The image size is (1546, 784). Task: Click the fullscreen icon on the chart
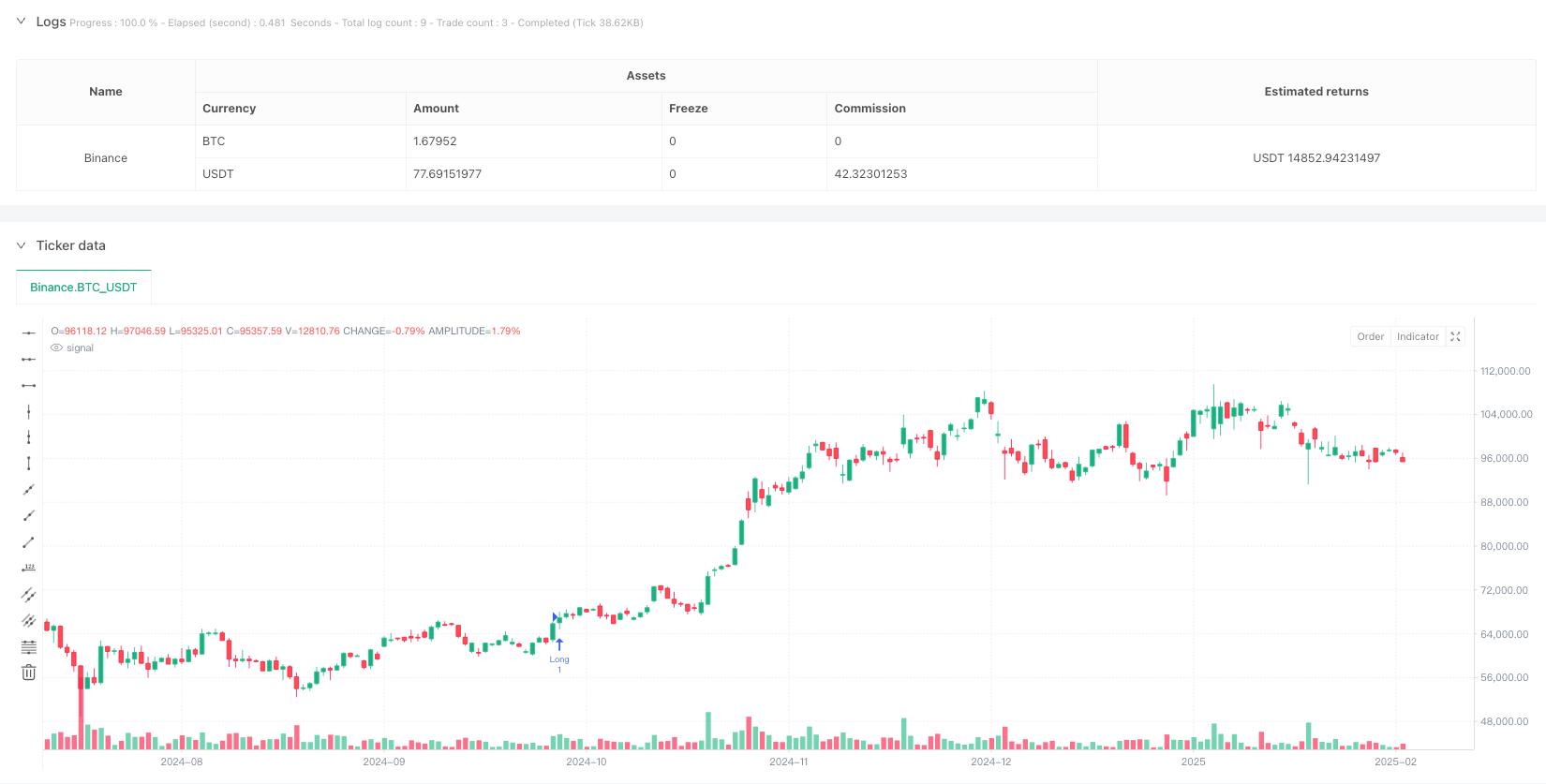coord(1455,336)
